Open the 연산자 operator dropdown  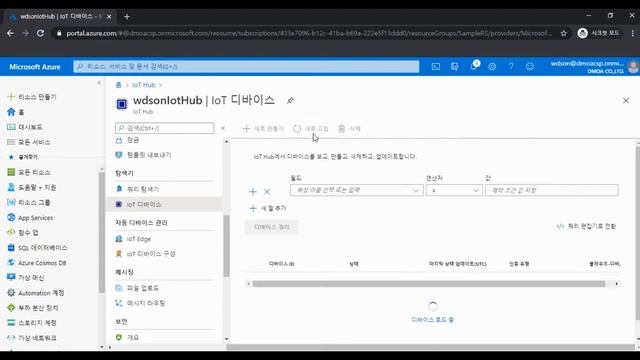click(x=454, y=190)
